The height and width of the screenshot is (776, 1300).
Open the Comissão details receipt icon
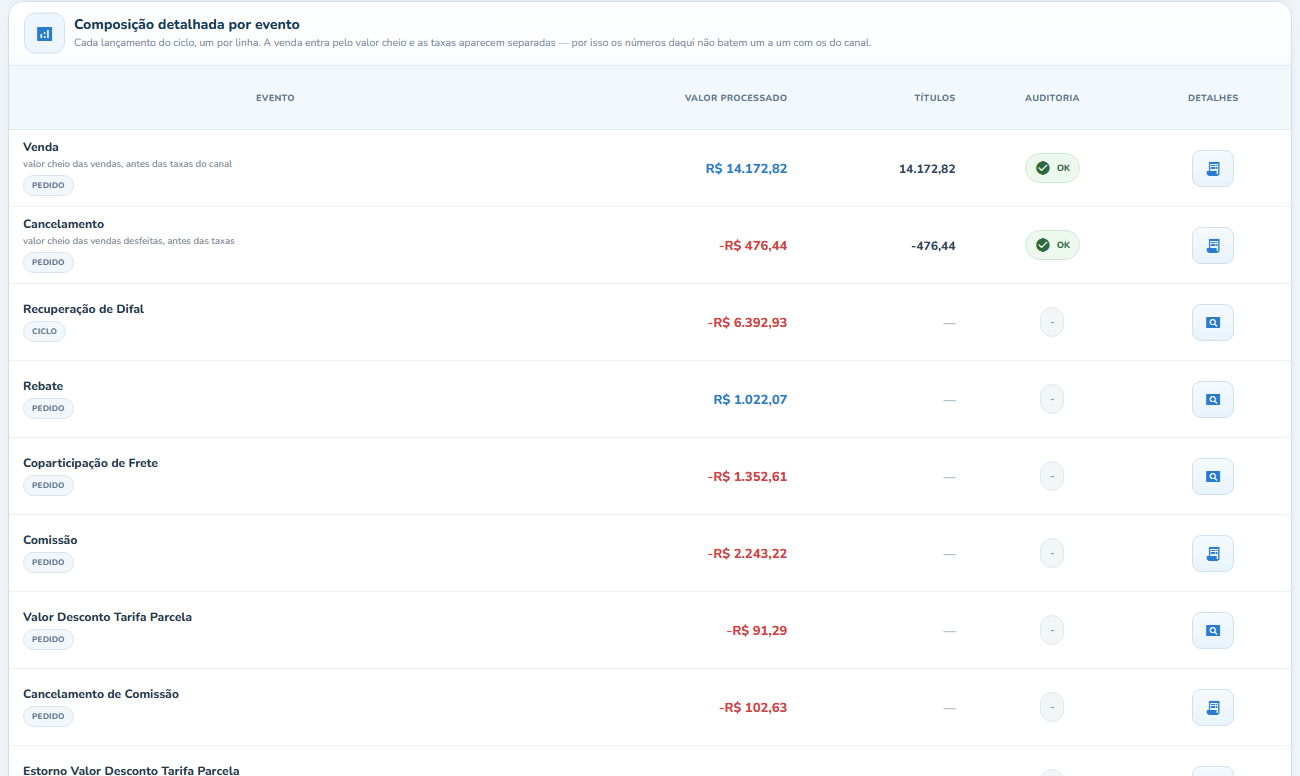1212,553
